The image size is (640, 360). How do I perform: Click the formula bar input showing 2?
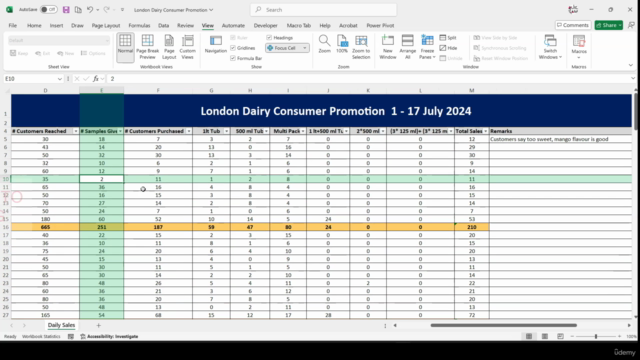(367, 78)
